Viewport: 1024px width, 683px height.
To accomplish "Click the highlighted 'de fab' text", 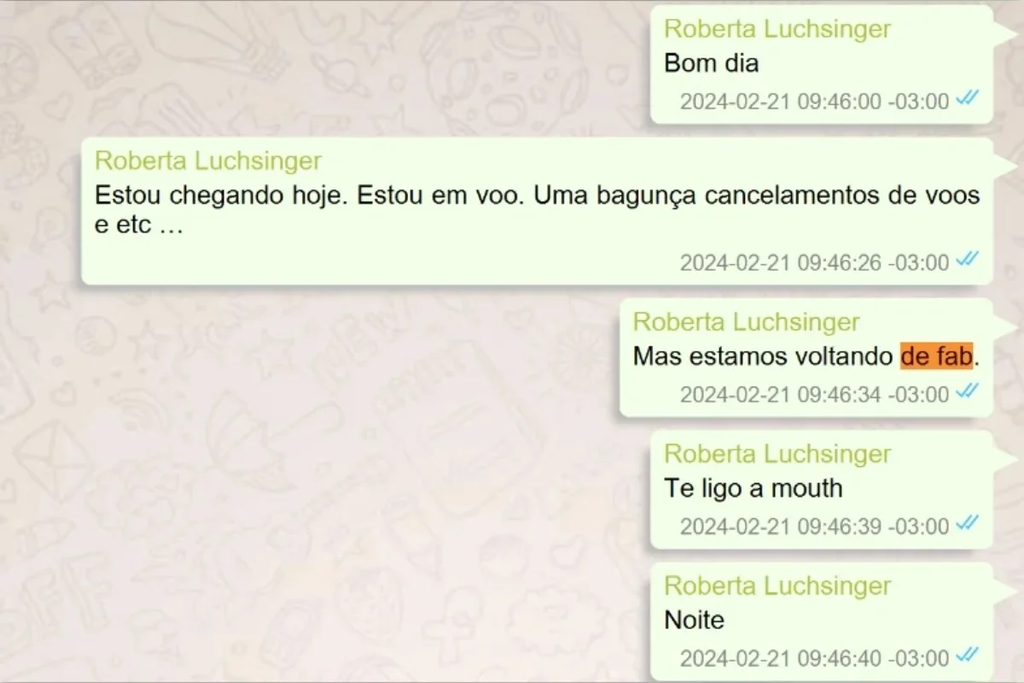I will (936, 356).
